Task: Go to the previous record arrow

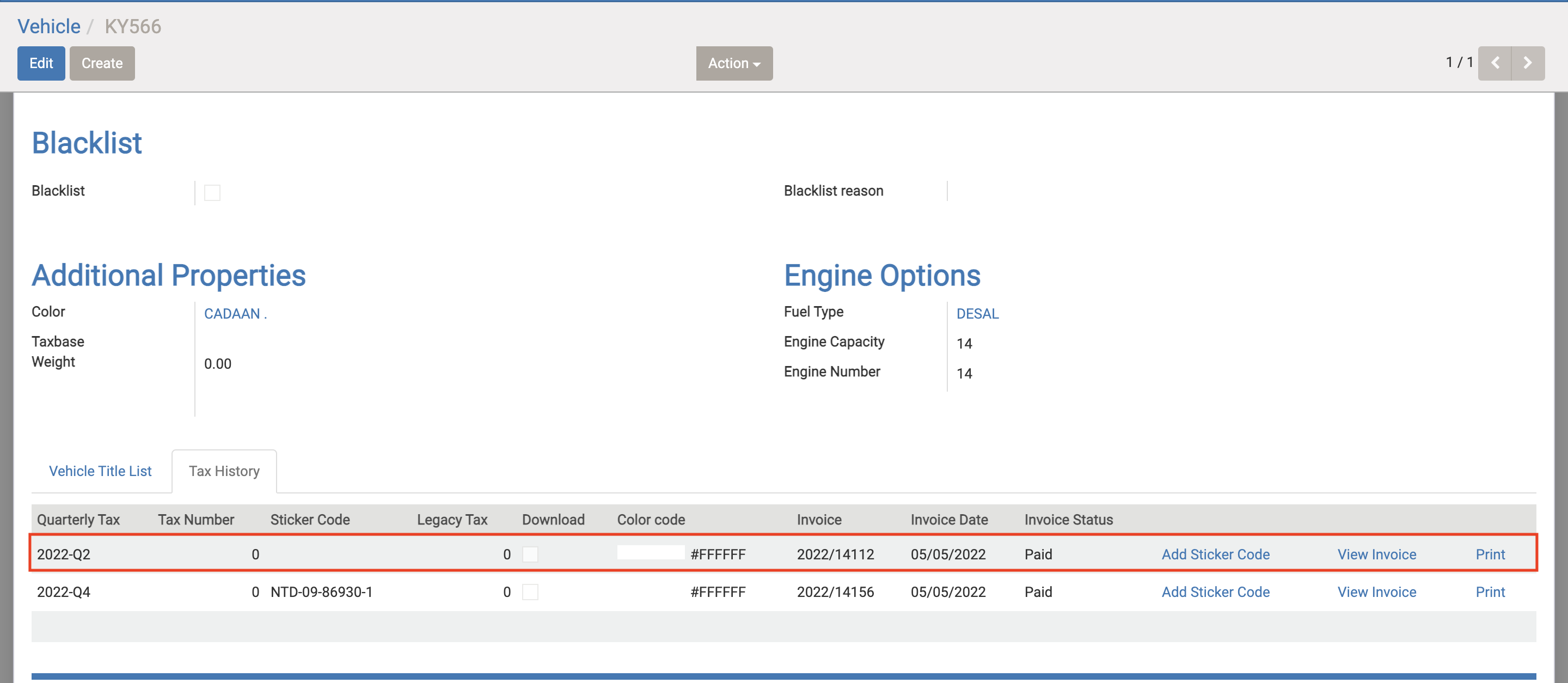Action: (x=1494, y=63)
